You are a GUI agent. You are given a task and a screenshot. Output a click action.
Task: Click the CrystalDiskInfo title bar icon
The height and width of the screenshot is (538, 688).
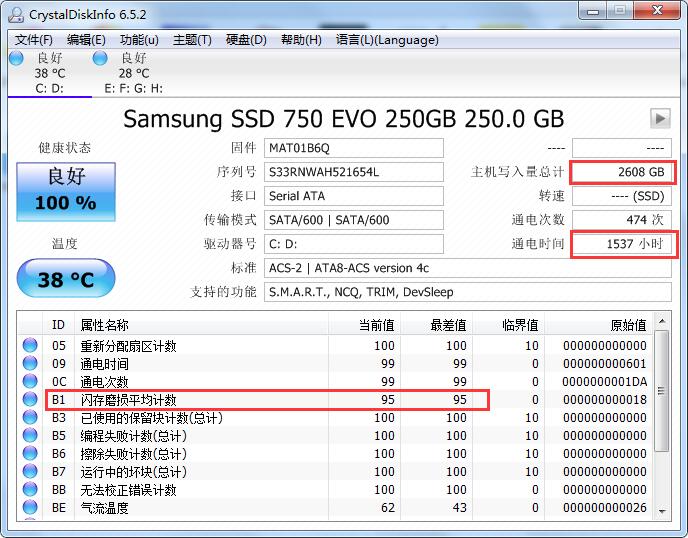point(16,15)
